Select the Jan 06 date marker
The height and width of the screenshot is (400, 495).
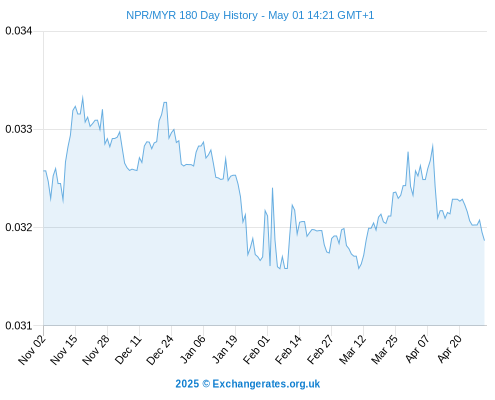[192, 350]
